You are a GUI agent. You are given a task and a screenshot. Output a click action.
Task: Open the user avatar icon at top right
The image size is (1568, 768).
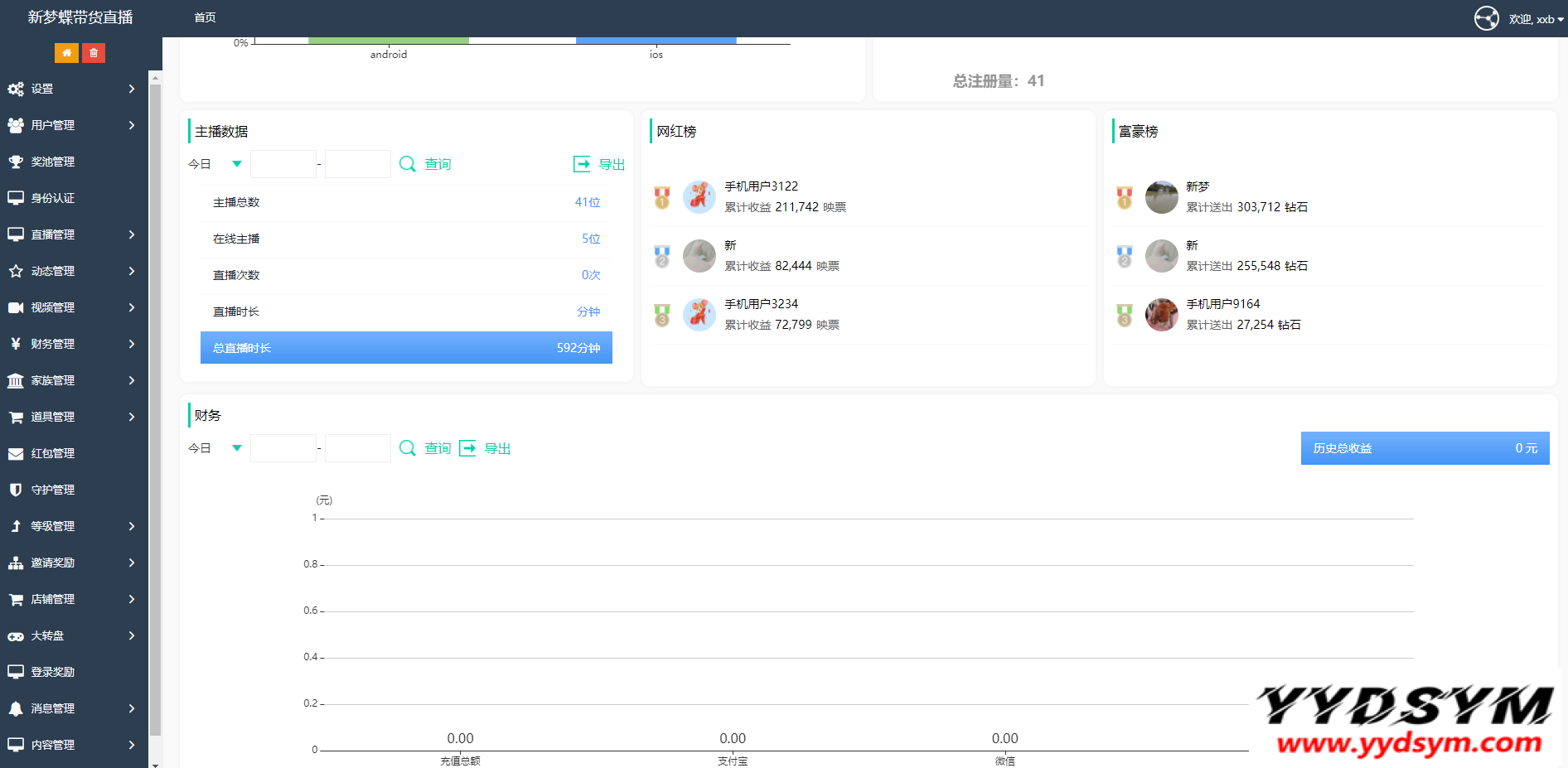coord(1486,18)
